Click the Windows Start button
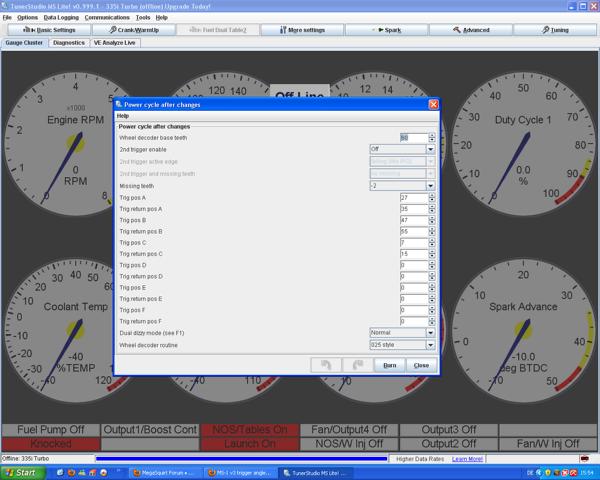Viewport: 600px width, 480px height. point(20,472)
